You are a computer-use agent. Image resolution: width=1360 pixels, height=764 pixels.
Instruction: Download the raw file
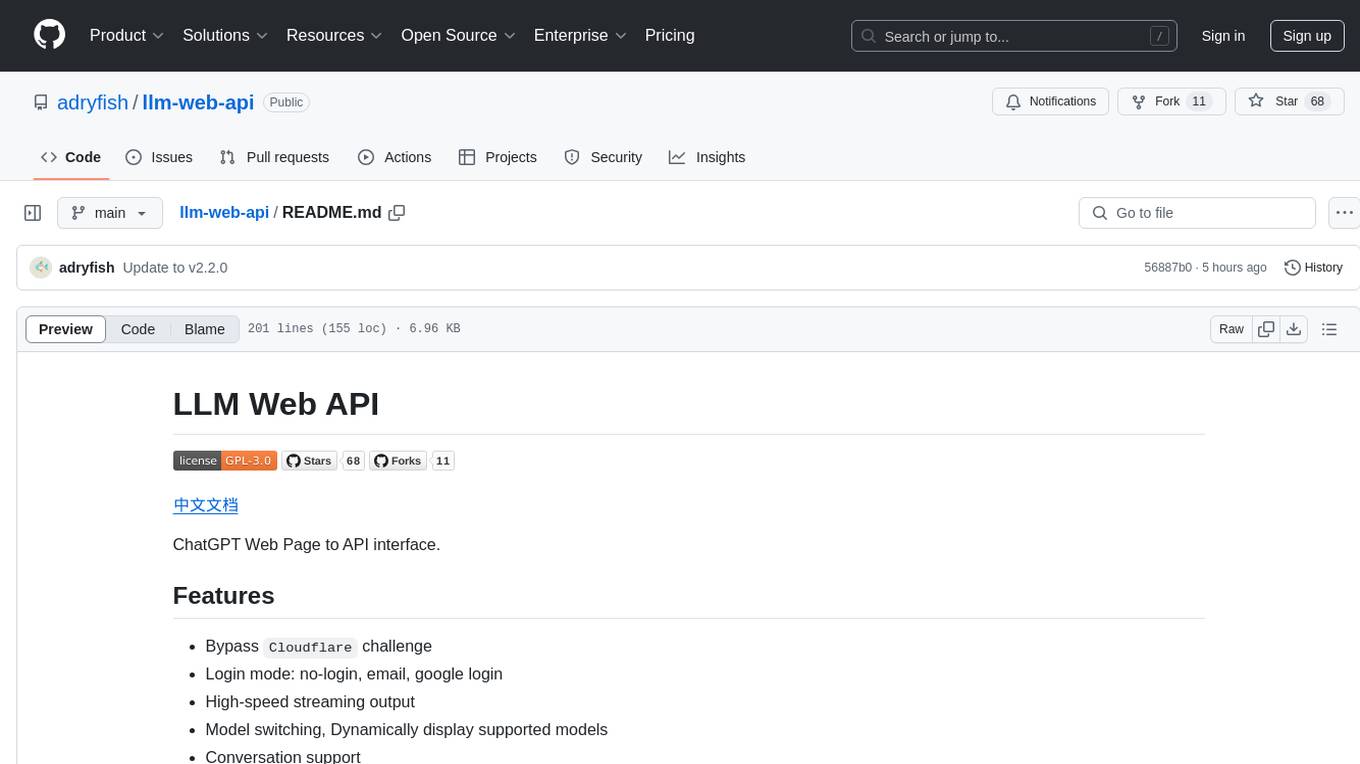[x=1294, y=329]
